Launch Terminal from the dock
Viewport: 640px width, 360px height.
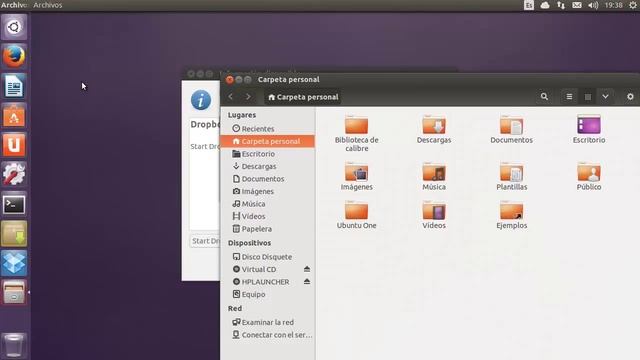coord(14,204)
